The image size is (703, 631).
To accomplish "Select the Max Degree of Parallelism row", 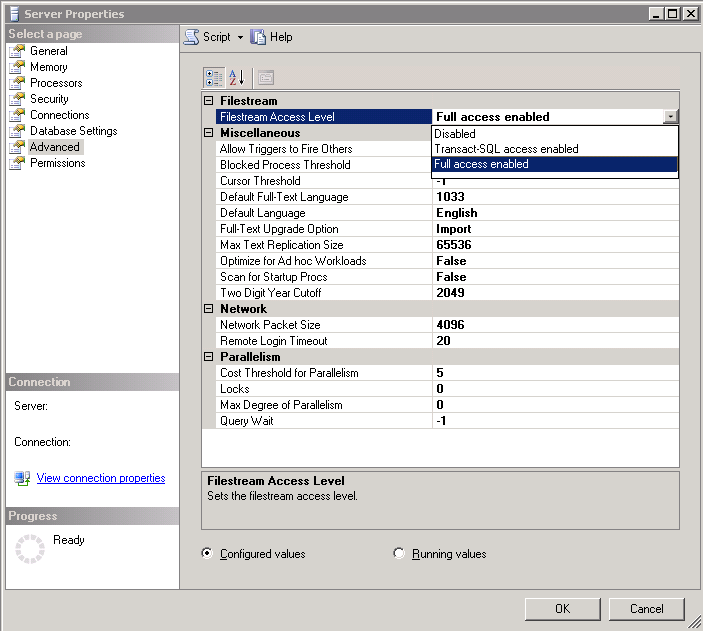I will (x=447, y=405).
